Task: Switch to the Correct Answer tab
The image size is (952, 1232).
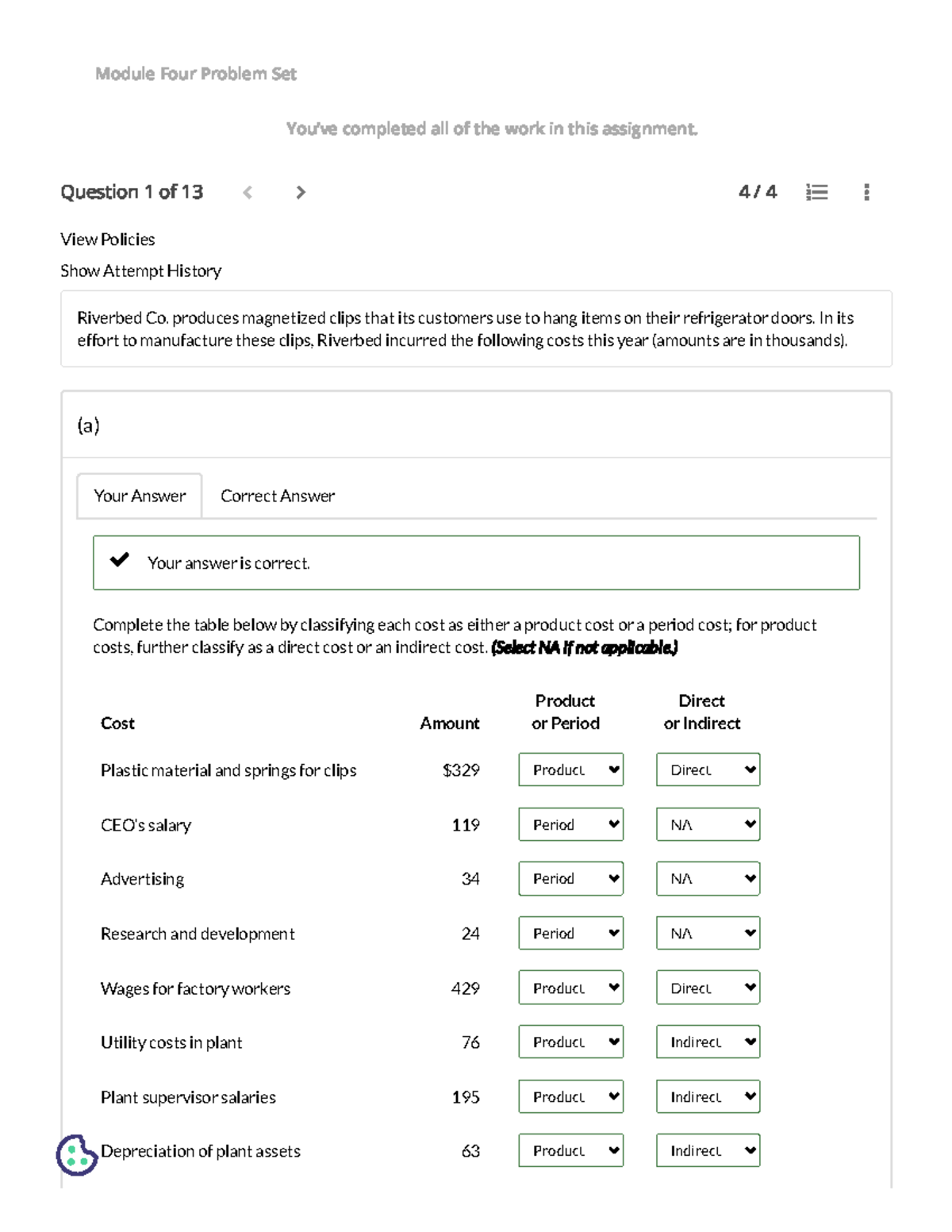Action: coord(277,495)
